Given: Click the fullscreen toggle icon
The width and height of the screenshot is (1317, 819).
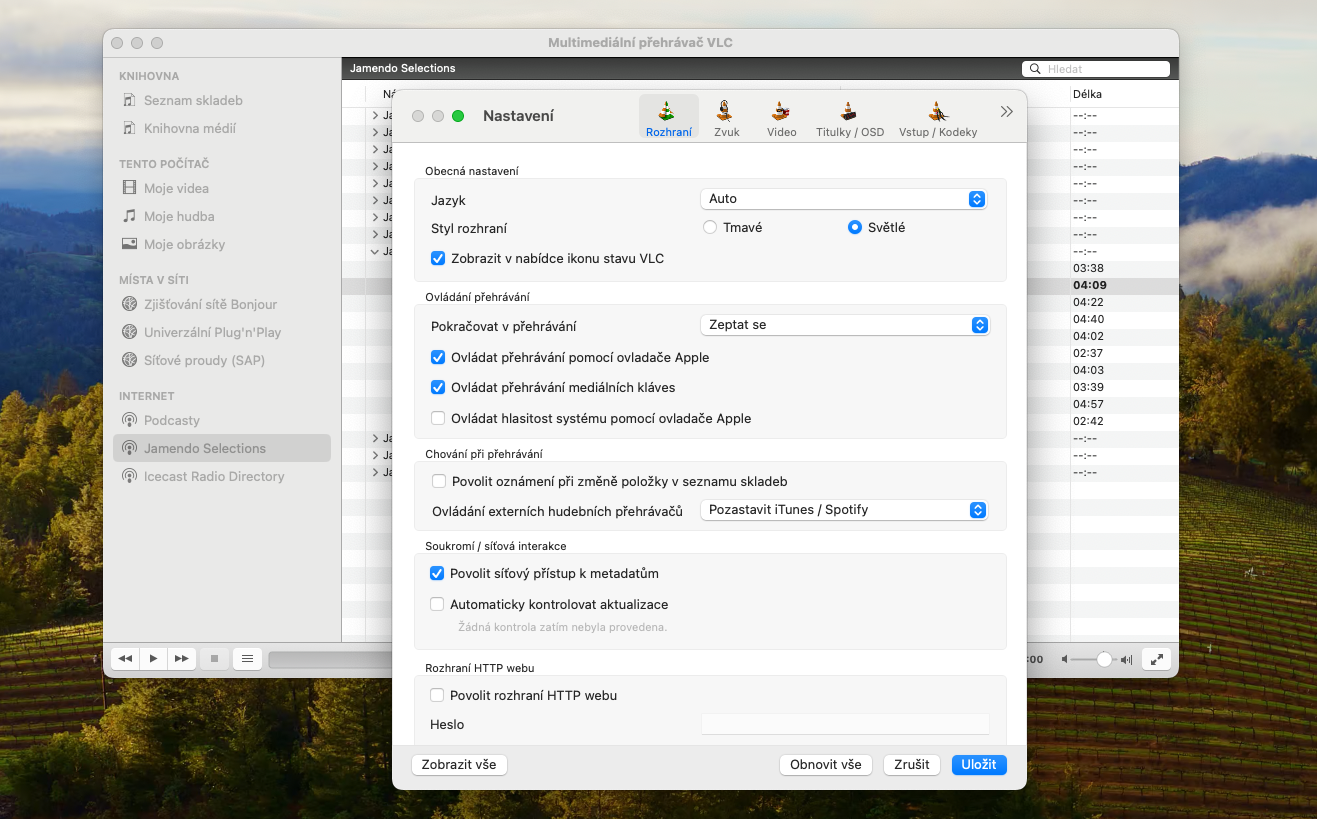Looking at the screenshot, I should (1156, 659).
